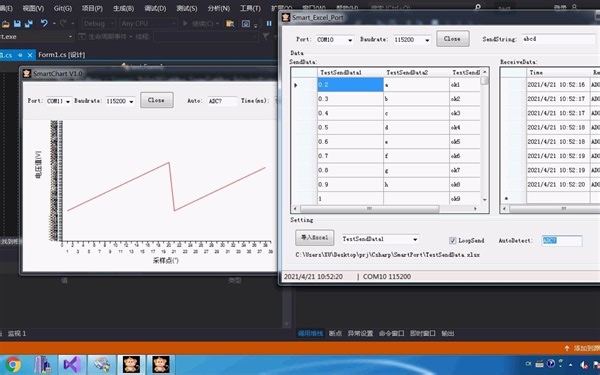Image resolution: width=600 pixels, height=375 pixels.
Task: Click the Close button in SmartChart window
Action: pyautogui.click(x=157, y=100)
